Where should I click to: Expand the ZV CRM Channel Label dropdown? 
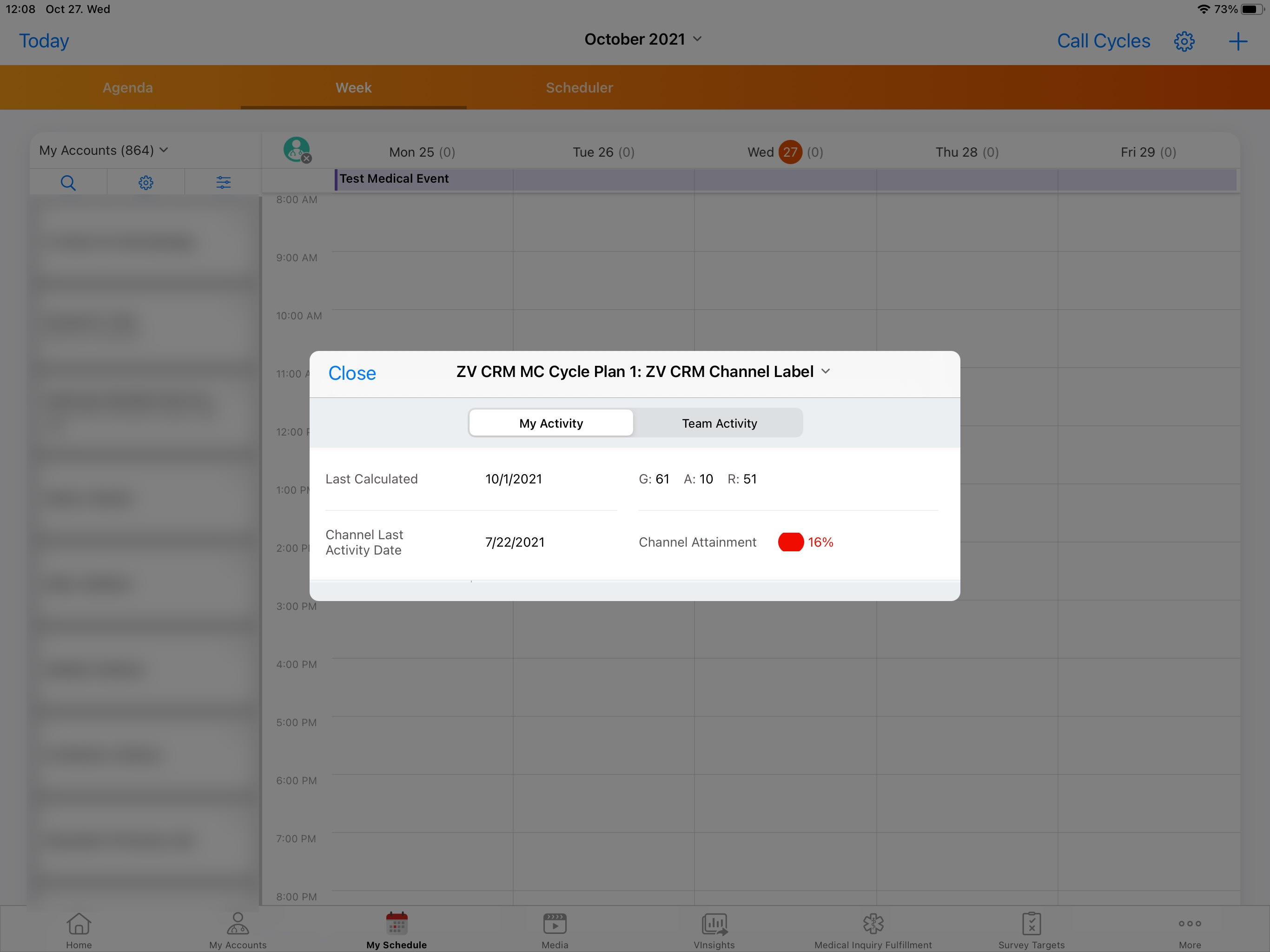(826, 371)
